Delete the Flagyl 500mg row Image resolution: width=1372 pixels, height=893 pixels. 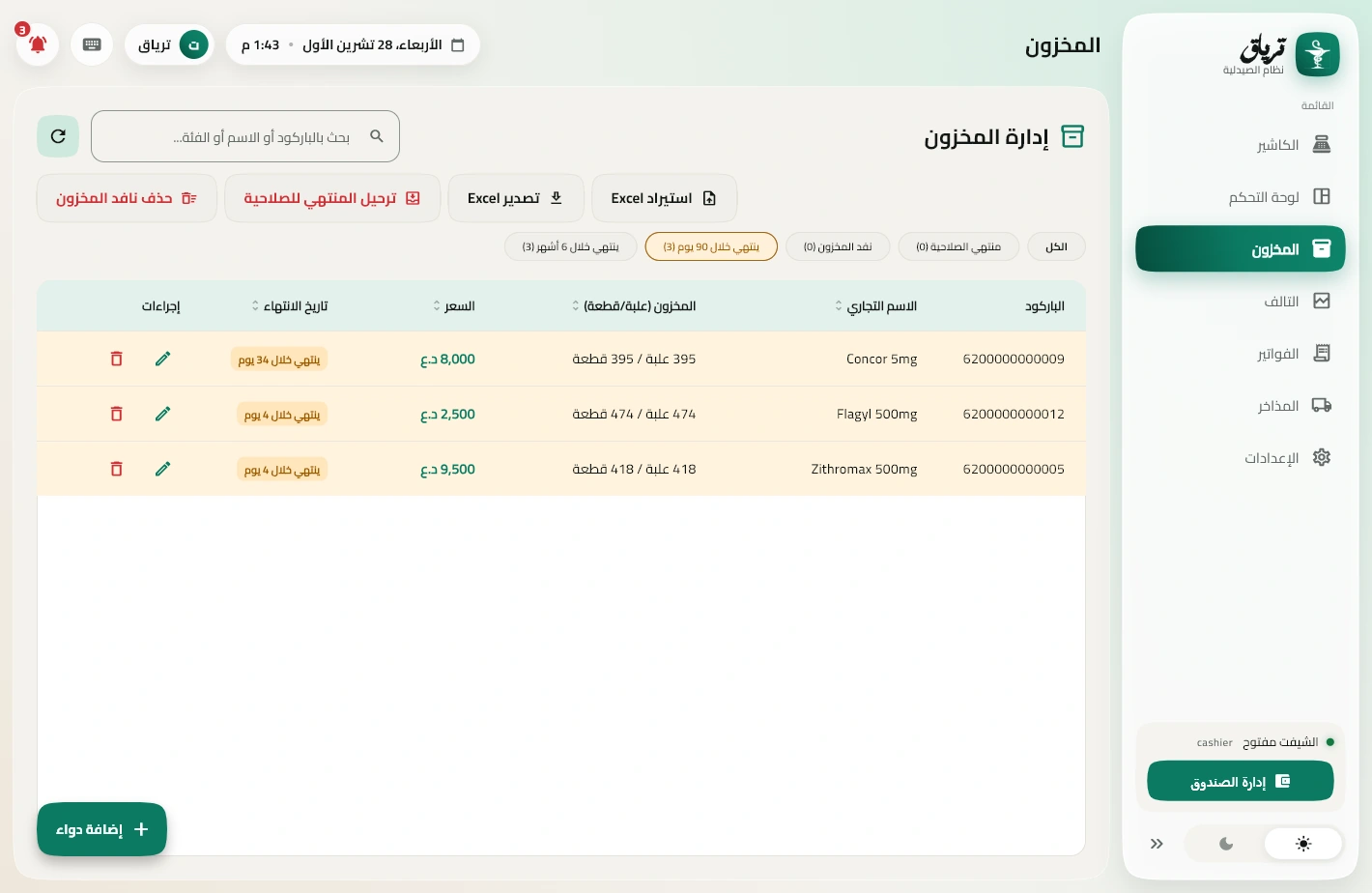tap(117, 414)
